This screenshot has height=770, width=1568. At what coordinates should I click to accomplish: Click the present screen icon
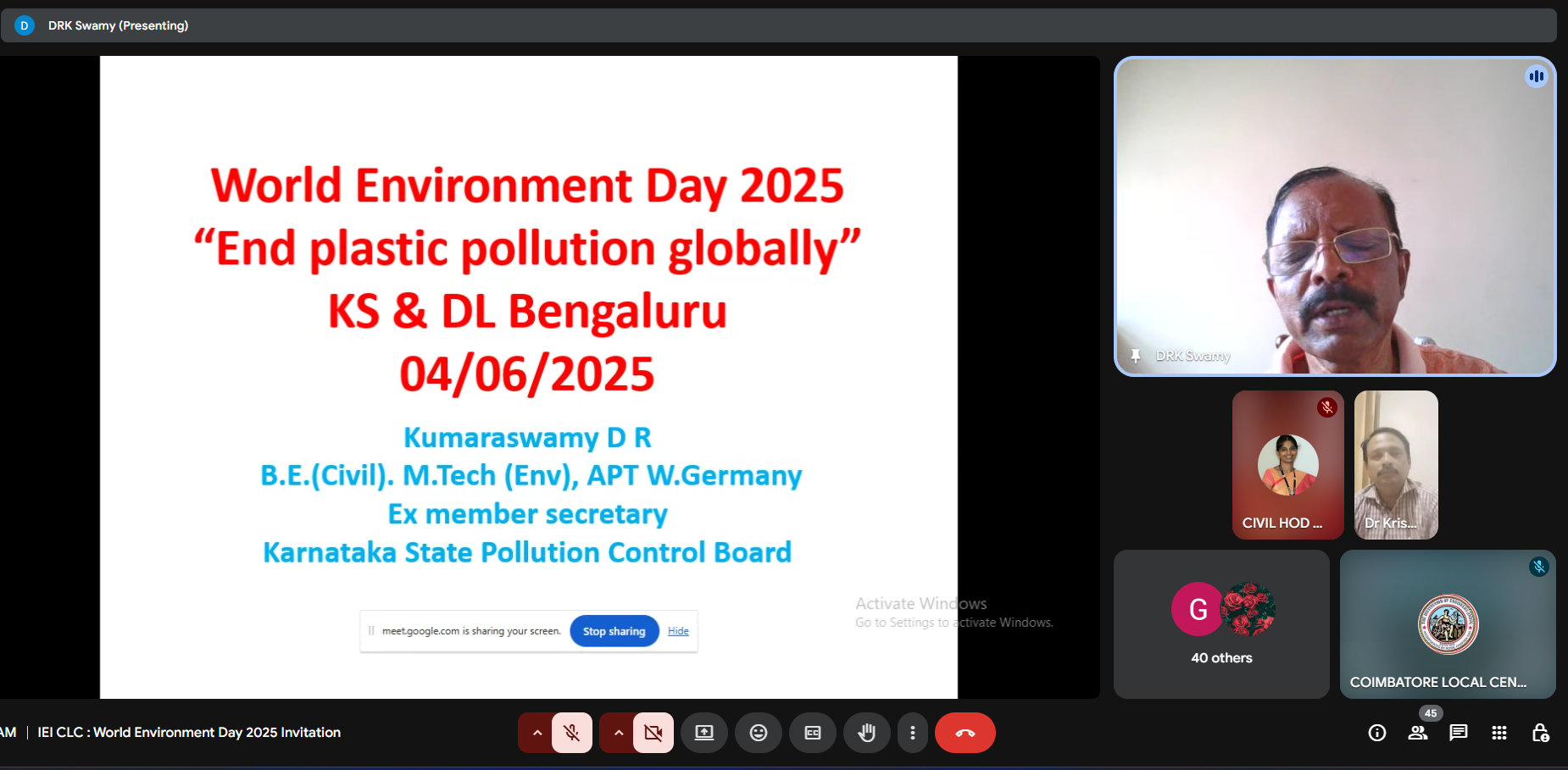point(704,733)
